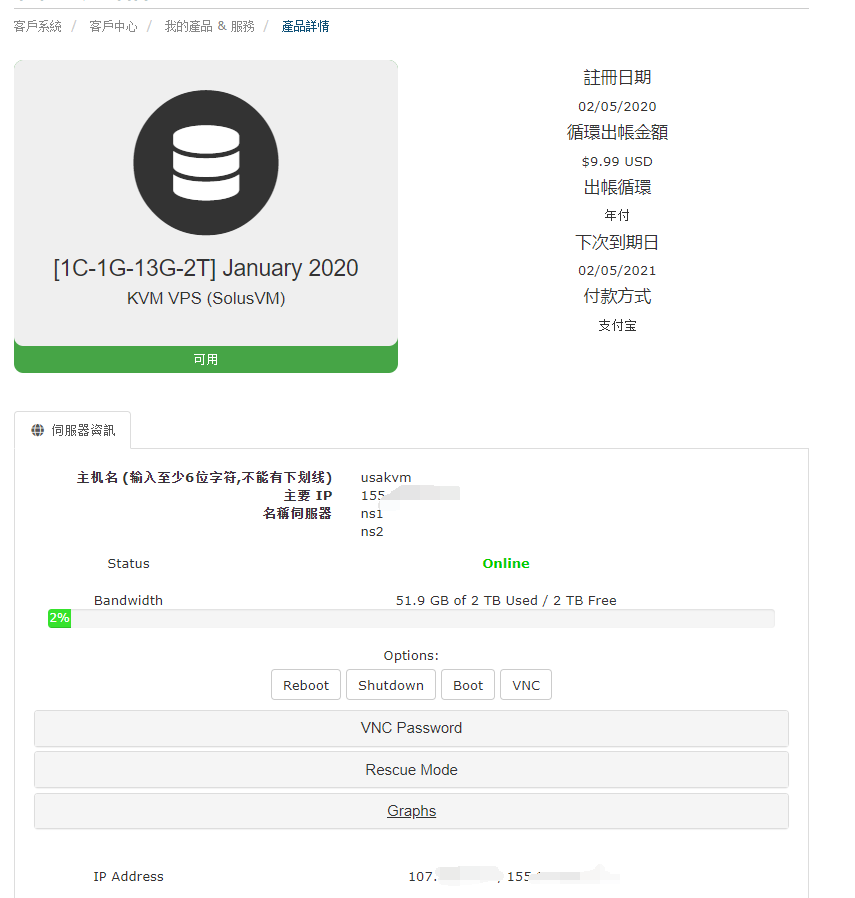
Task: Click the 支付宝 payment method text
Action: click(x=617, y=325)
